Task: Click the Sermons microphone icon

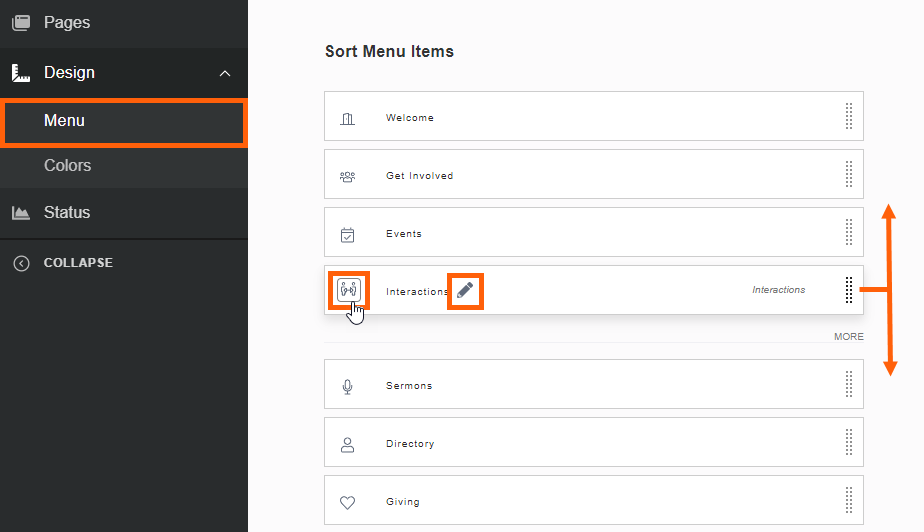Action: (347, 386)
